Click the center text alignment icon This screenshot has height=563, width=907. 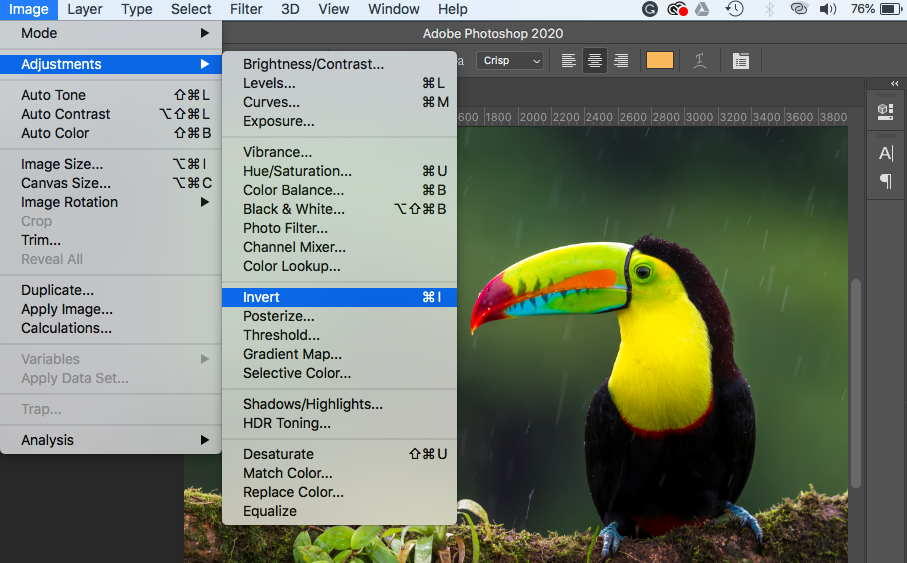(595, 60)
